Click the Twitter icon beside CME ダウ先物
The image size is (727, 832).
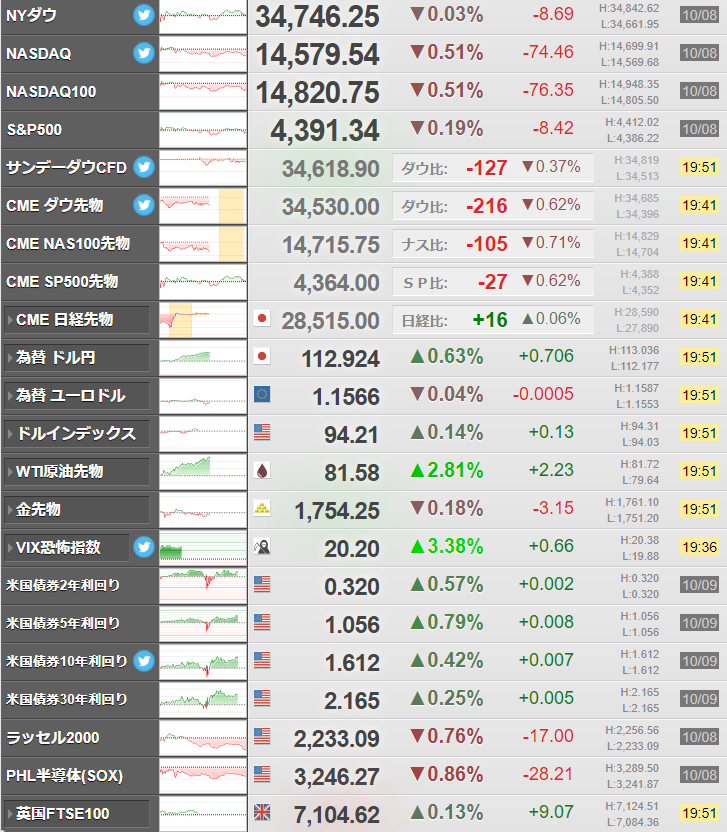point(144,205)
